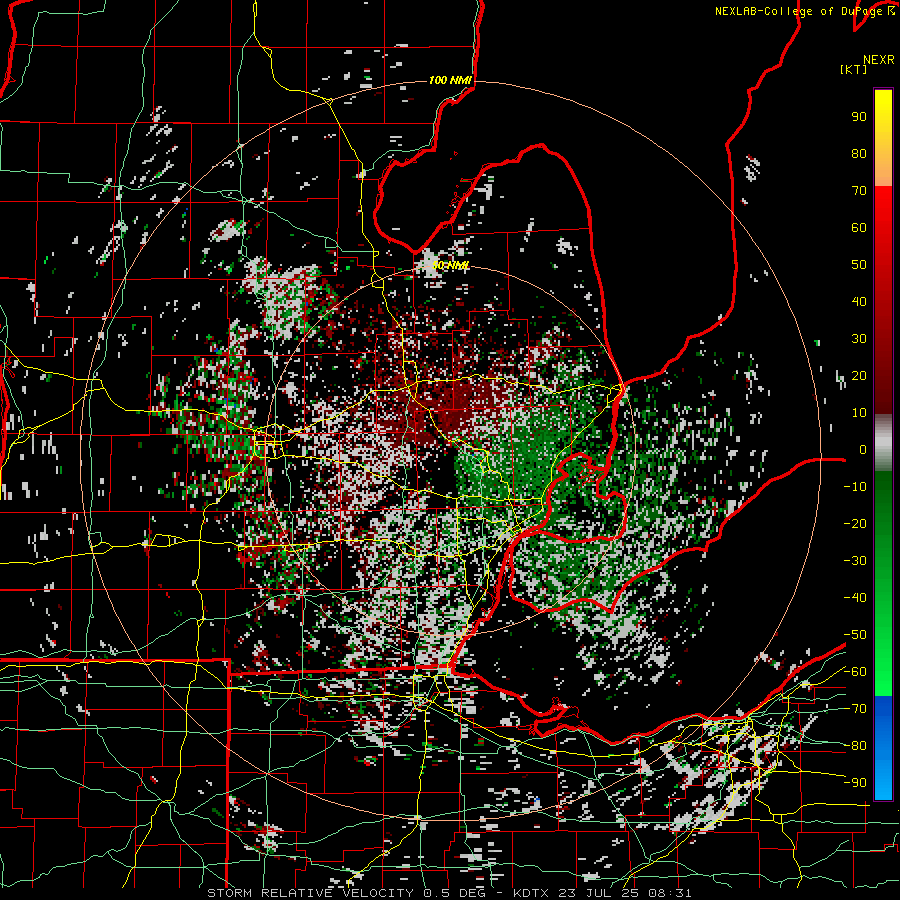Click the 90 value on the velocity scale
Screen dimensions: 900x900
pyautogui.click(x=859, y=117)
